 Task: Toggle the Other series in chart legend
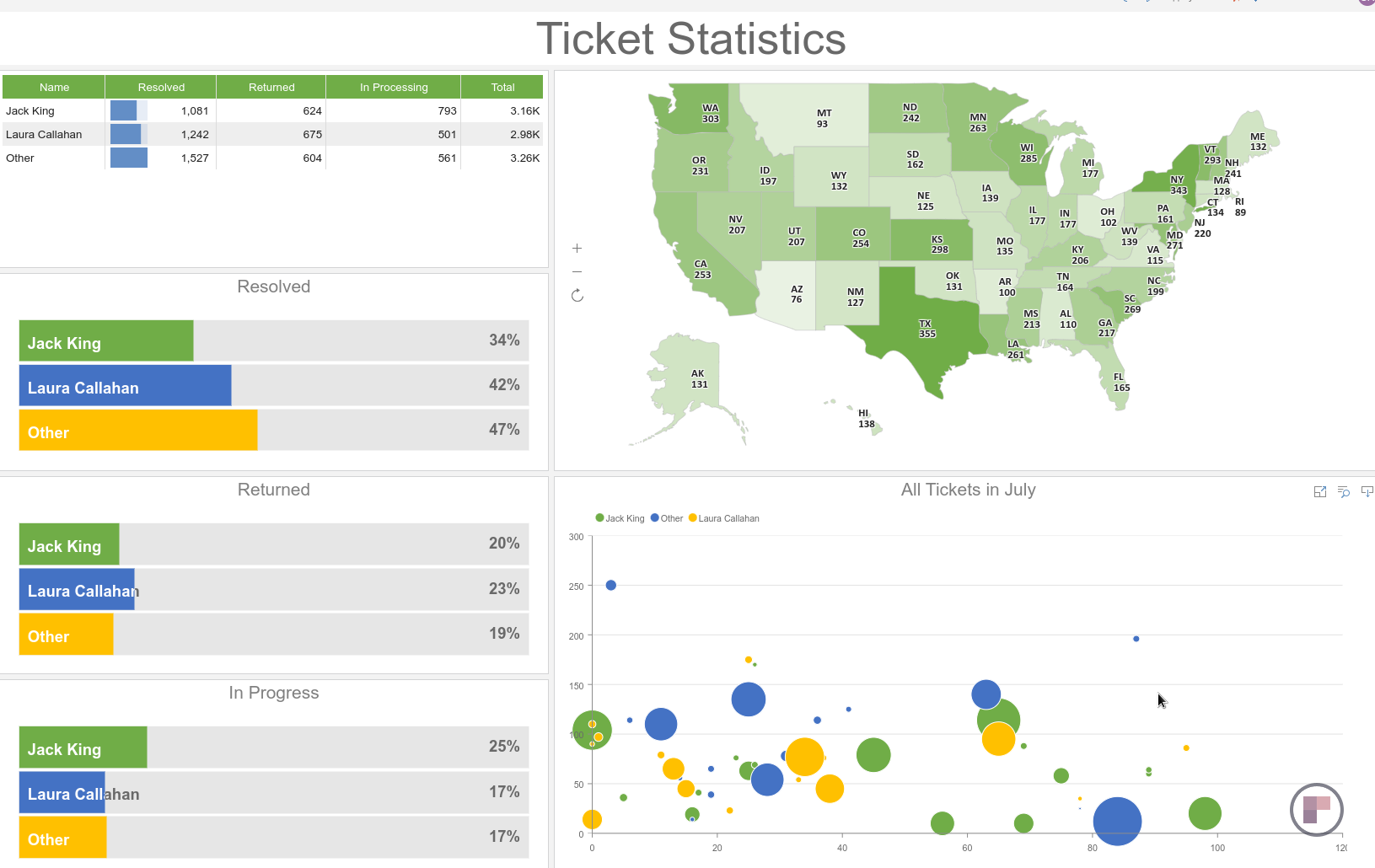coord(667,518)
